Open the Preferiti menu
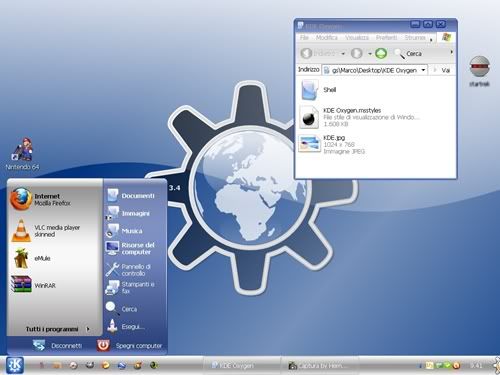This screenshot has height=375, width=500. [x=387, y=38]
